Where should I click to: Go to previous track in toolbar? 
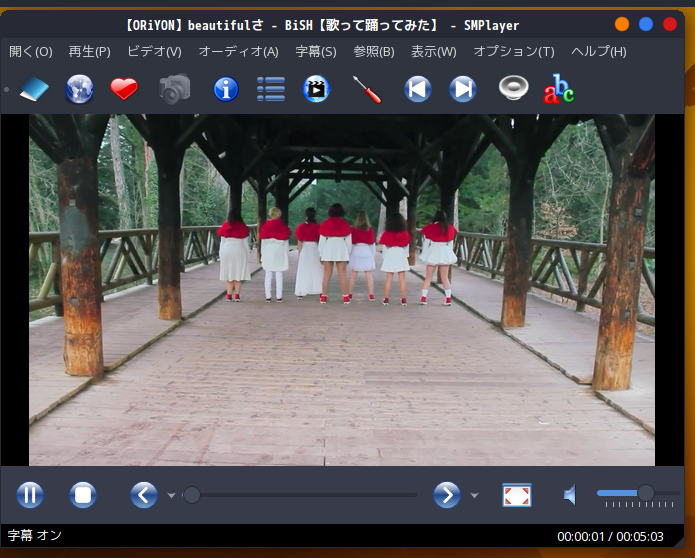(418, 89)
